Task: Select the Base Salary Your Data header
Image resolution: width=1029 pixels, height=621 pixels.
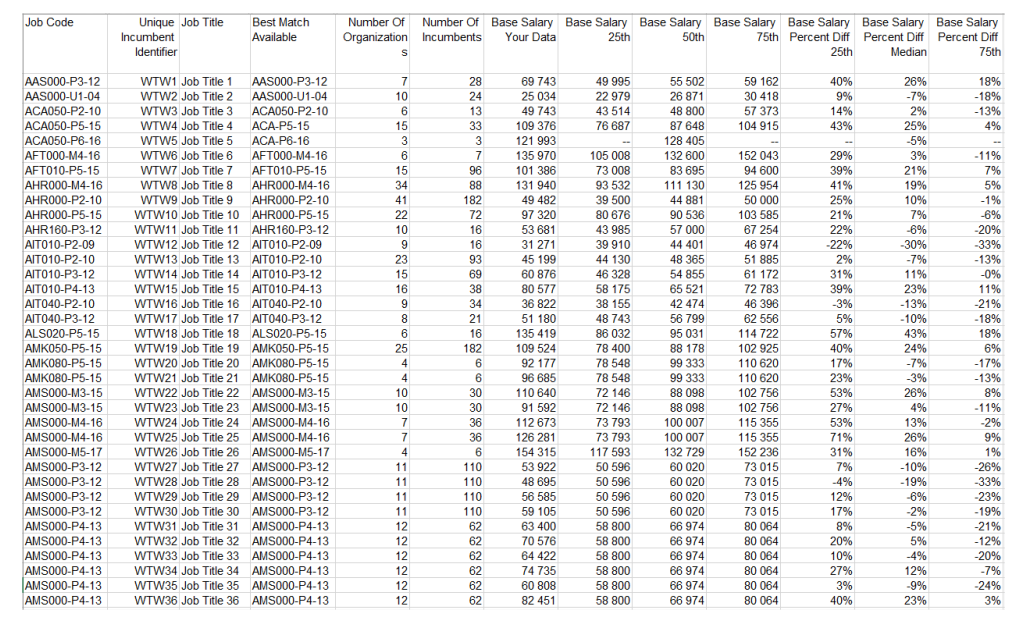Action: 523,29
